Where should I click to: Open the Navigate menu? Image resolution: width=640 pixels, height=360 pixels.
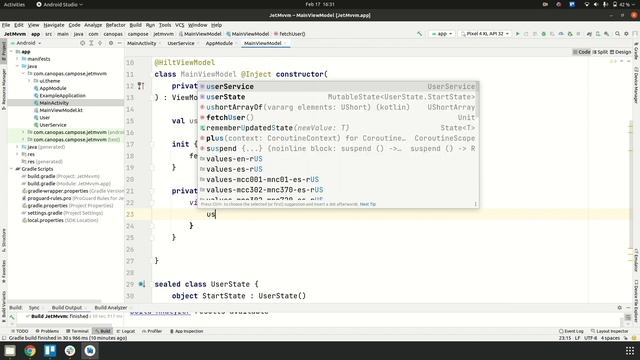point(54,25)
